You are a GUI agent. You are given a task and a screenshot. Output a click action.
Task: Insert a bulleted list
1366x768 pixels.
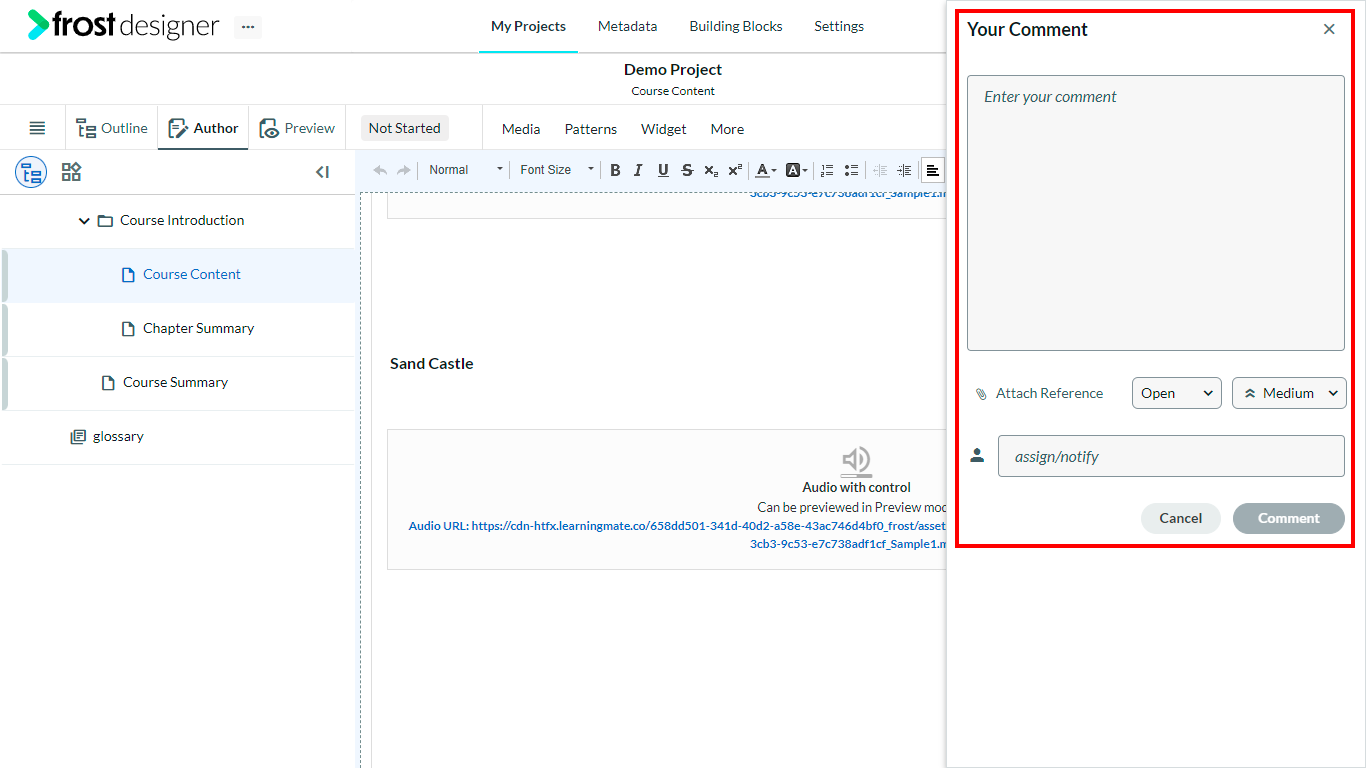(x=851, y=170)
